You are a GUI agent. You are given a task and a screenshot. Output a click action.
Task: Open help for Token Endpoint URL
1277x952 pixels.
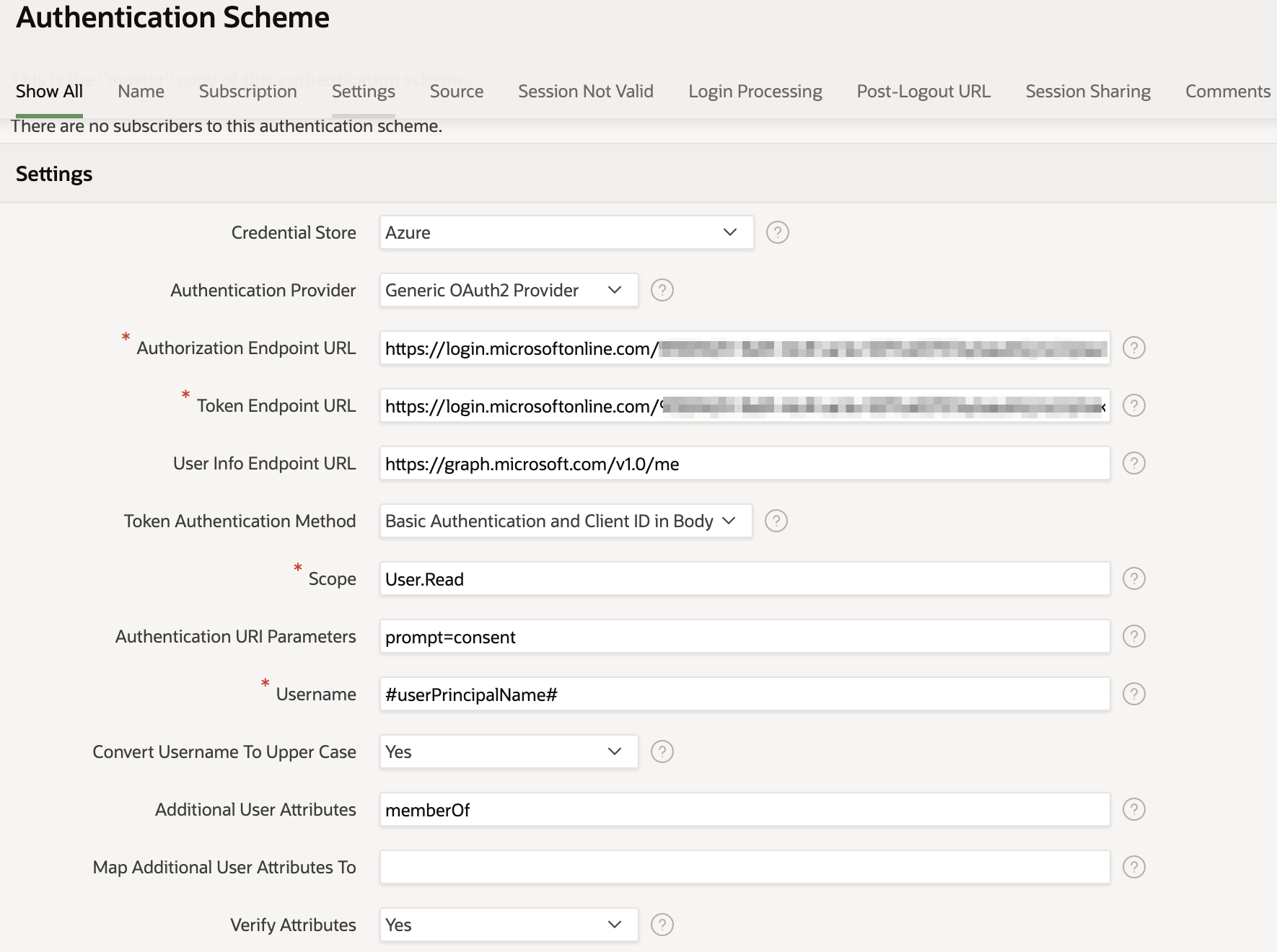coord(1133,405)
